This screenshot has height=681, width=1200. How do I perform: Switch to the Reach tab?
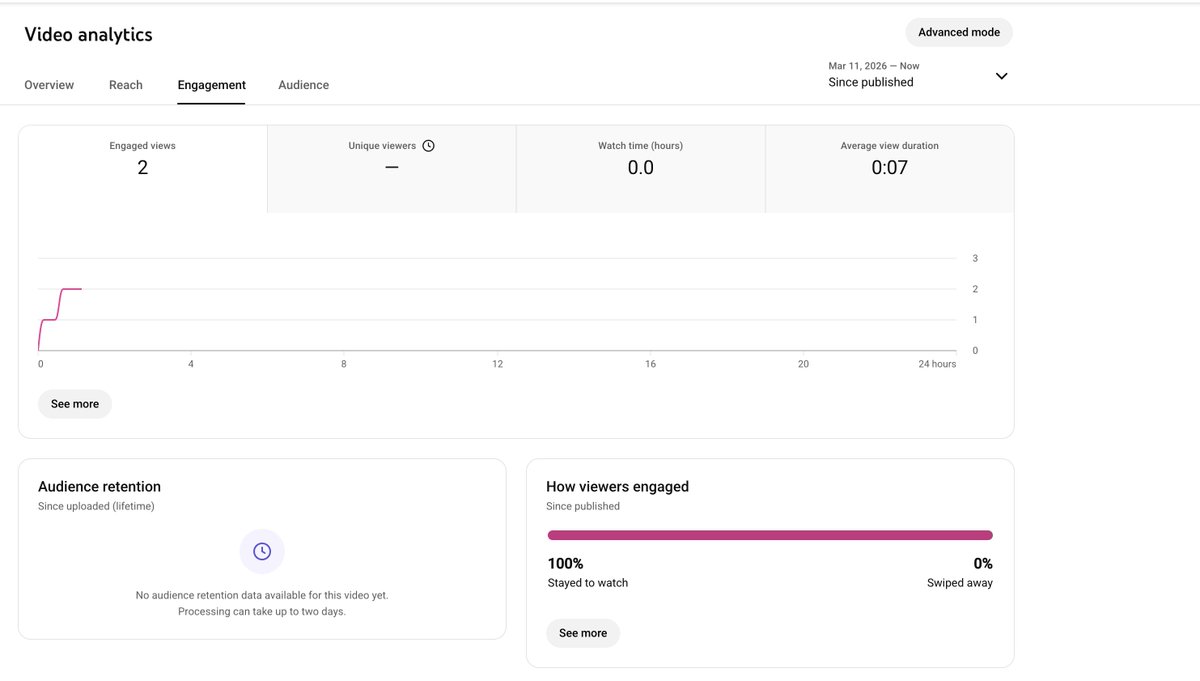(126, 85)
